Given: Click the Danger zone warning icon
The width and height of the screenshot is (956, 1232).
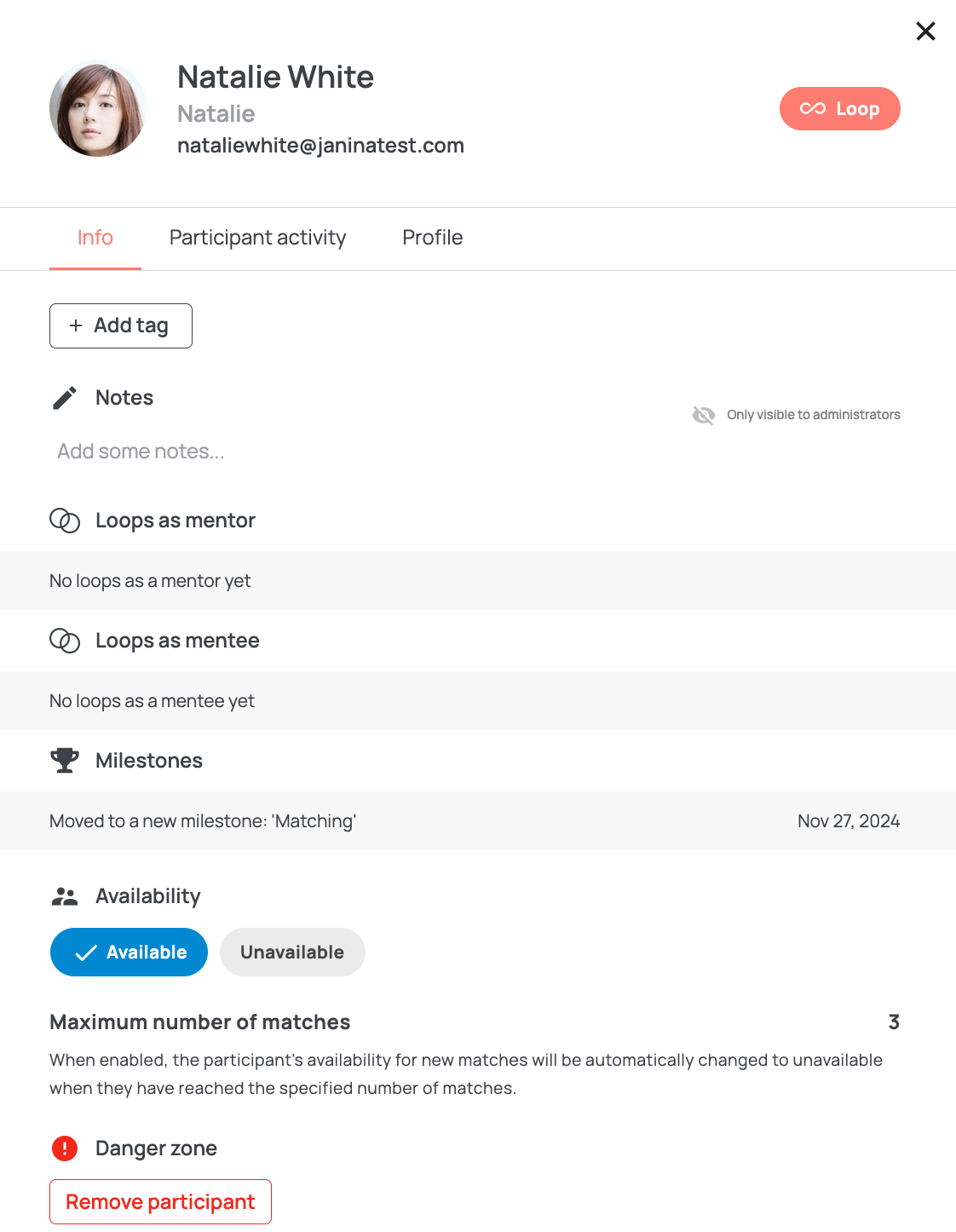Looking at the screenshot, I should [65, 1149].
